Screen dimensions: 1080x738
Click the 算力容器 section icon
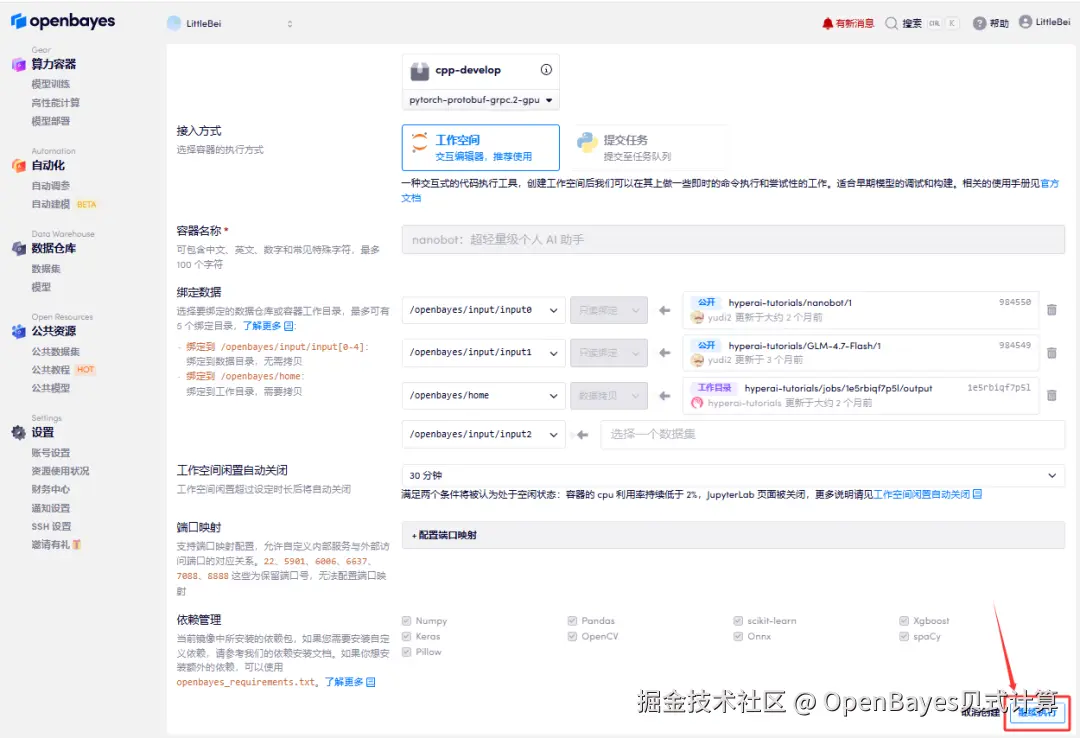tap(19, 64)
